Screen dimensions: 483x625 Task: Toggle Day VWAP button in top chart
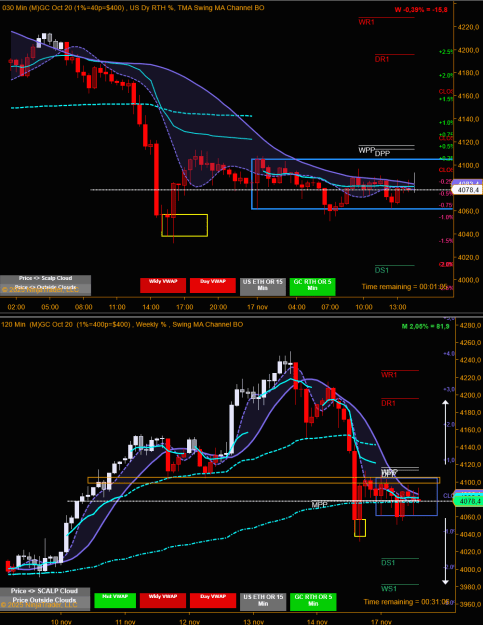coord(213,285)
